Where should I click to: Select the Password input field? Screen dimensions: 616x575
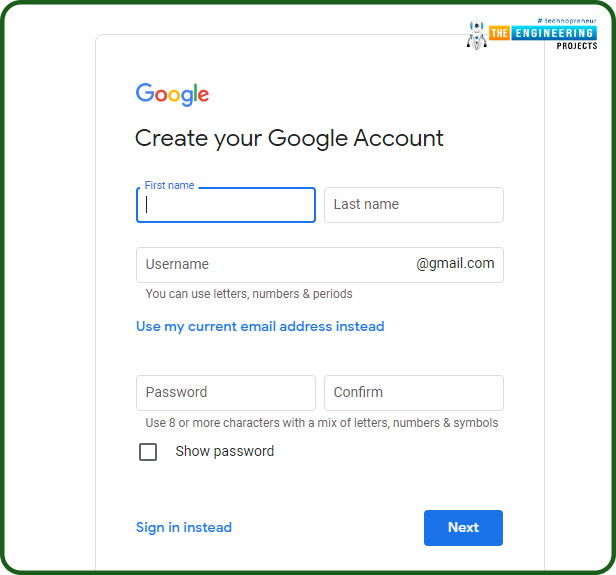coord(226,393)
